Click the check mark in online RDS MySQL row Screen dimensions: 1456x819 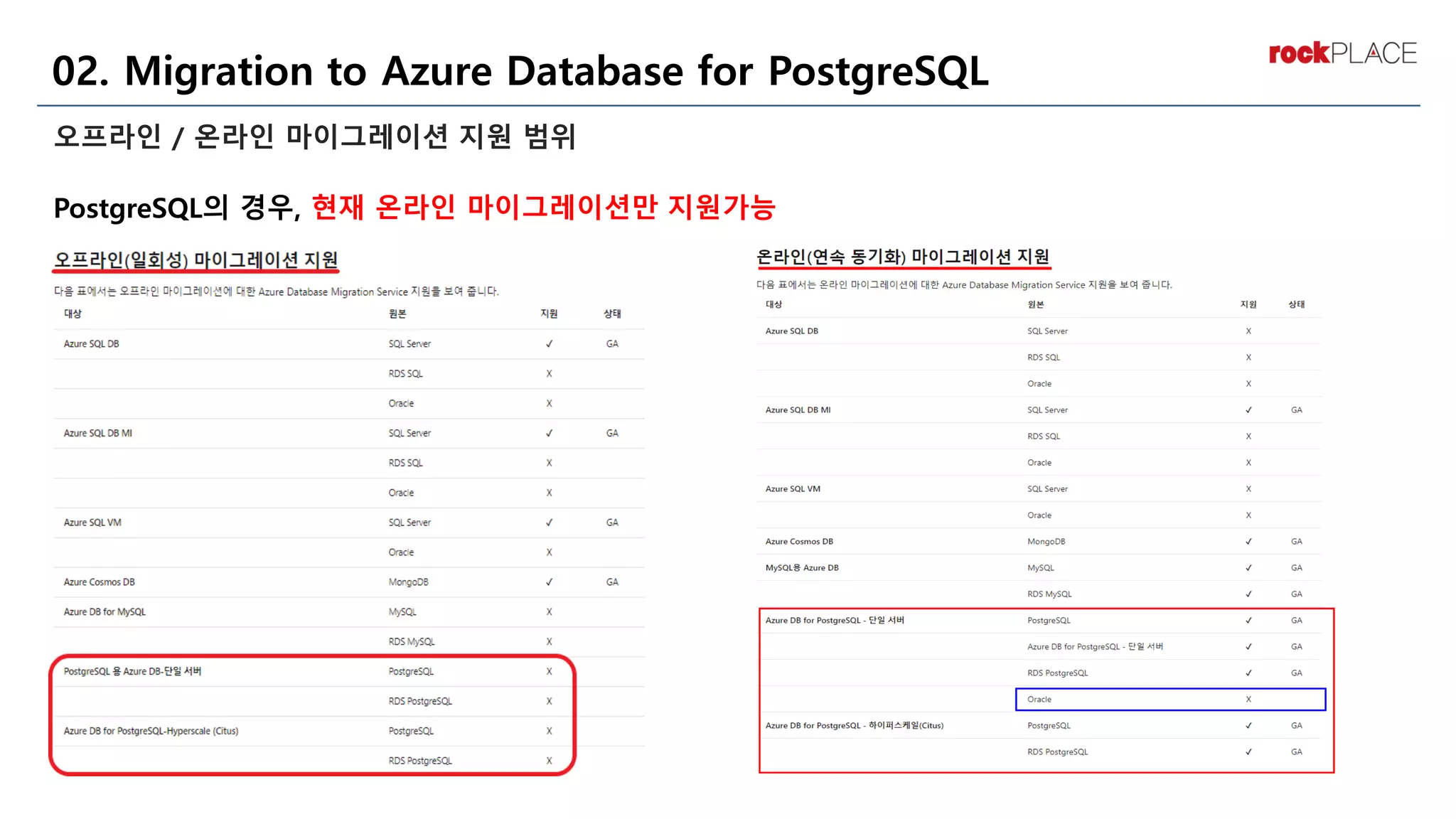[x=1248, y=594]
